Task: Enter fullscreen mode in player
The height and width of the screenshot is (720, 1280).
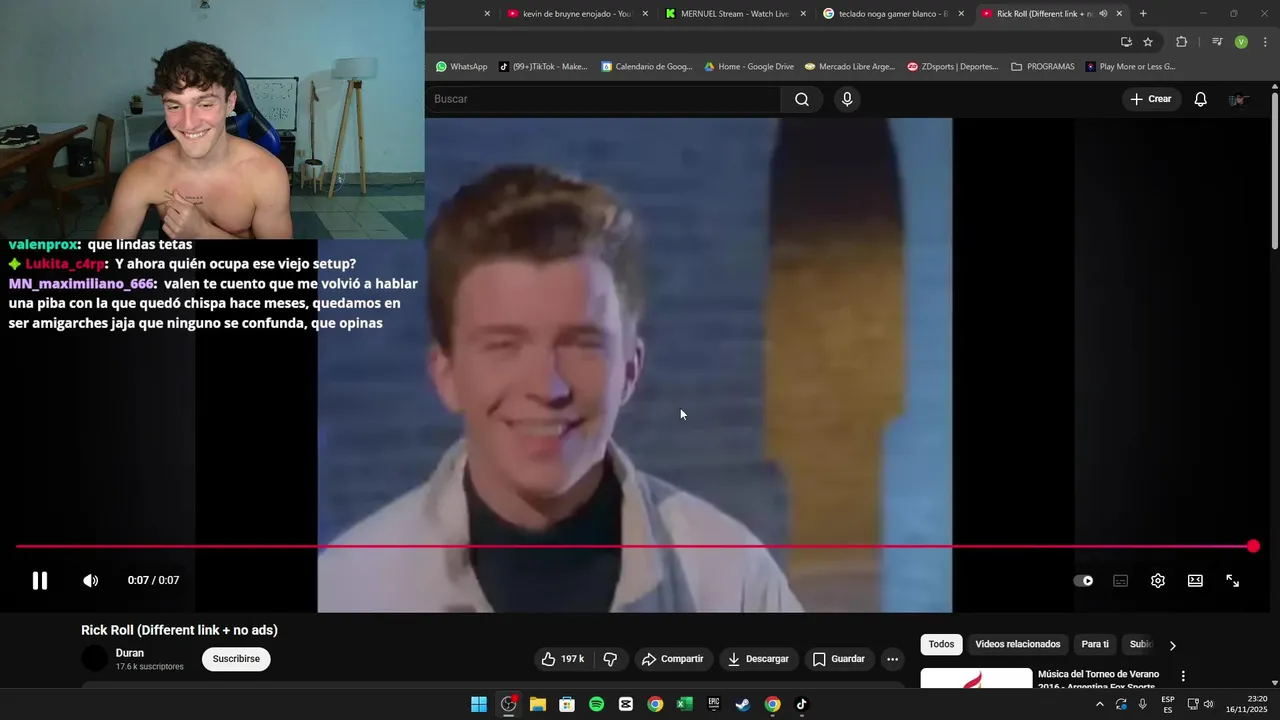Action: (x=1233, y=580)
